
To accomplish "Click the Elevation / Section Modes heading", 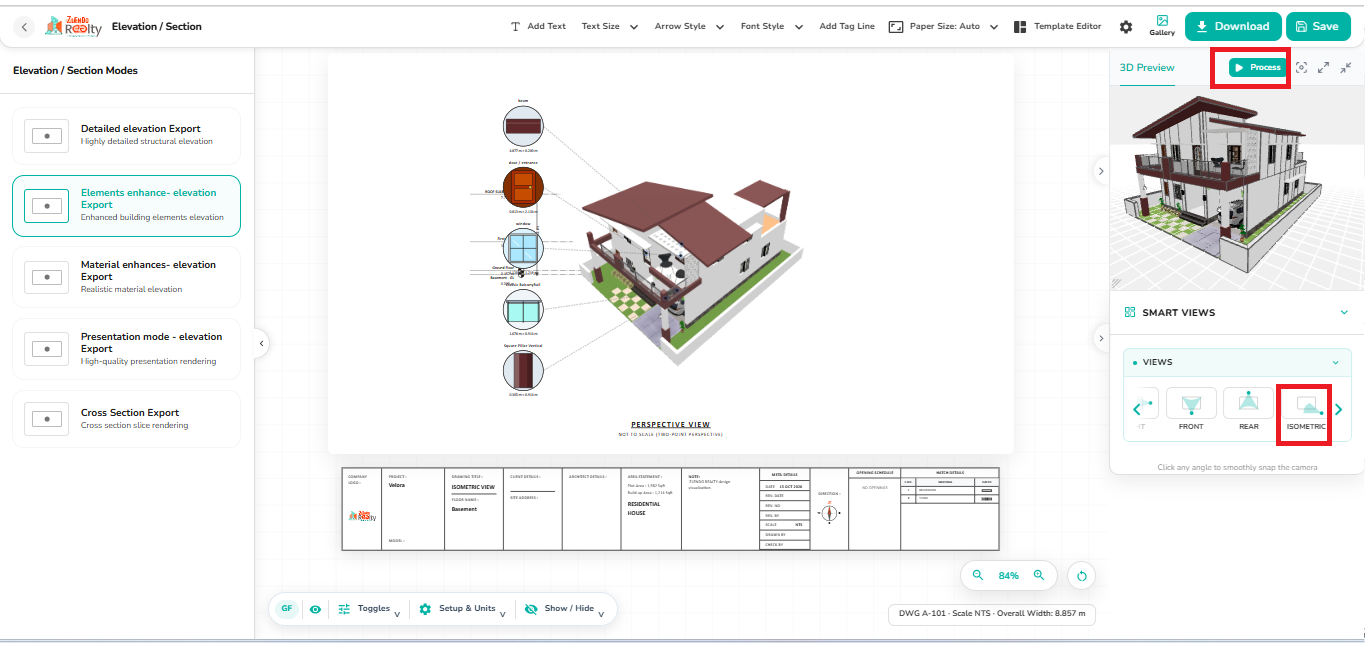I will coord(75,71).
